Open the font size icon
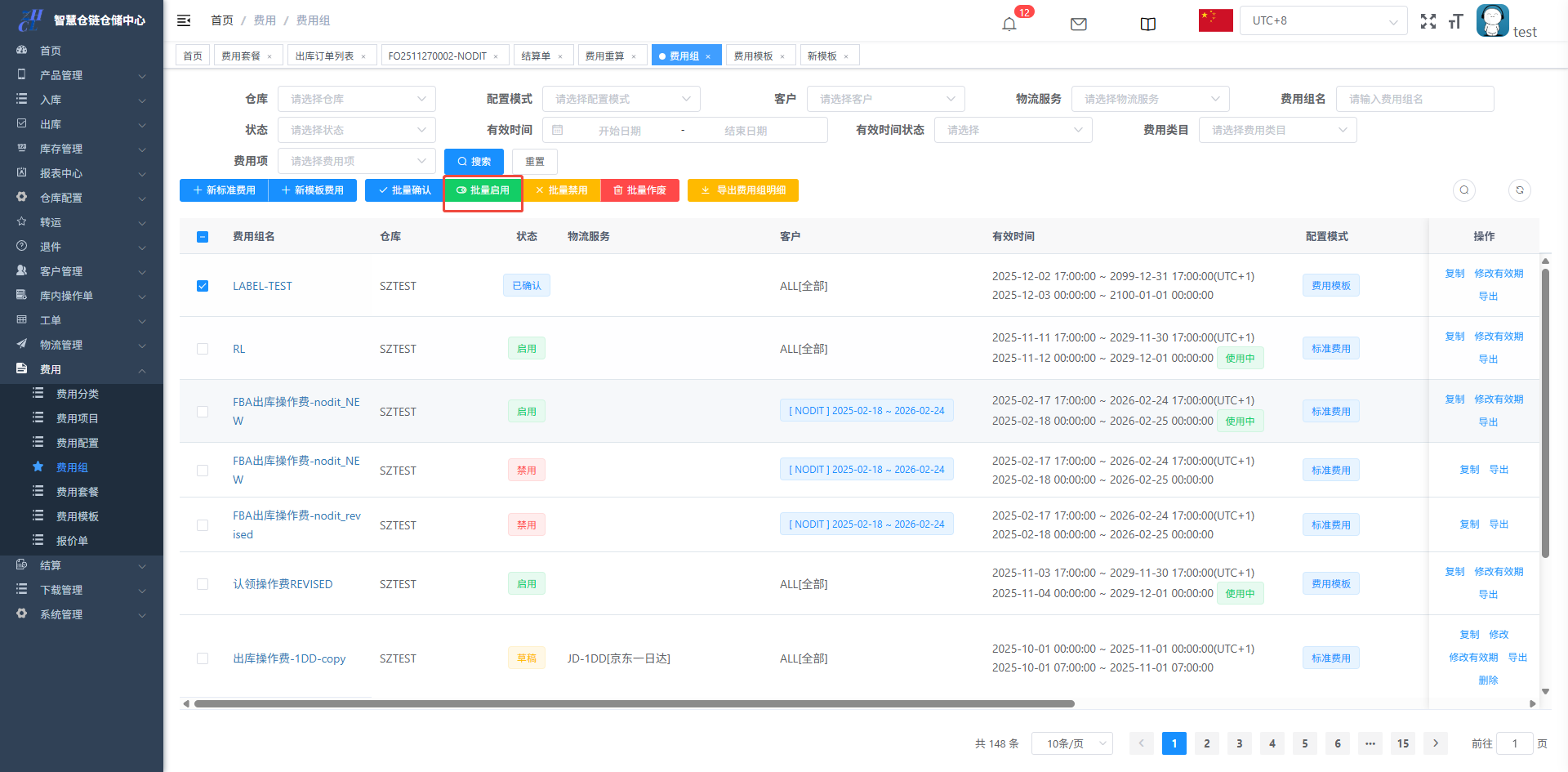 (1455, 21)
